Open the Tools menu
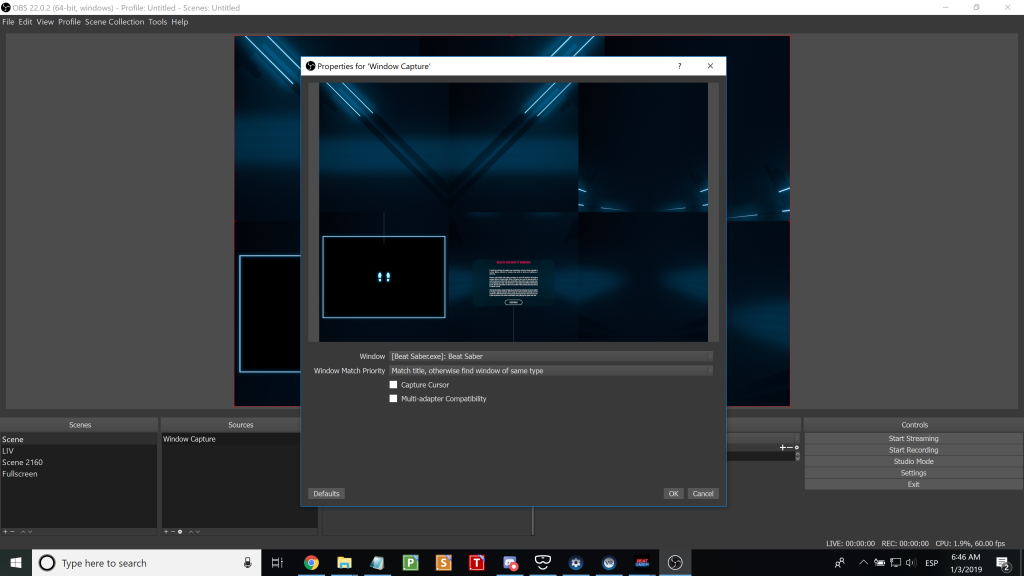 (x=156, y=21)
